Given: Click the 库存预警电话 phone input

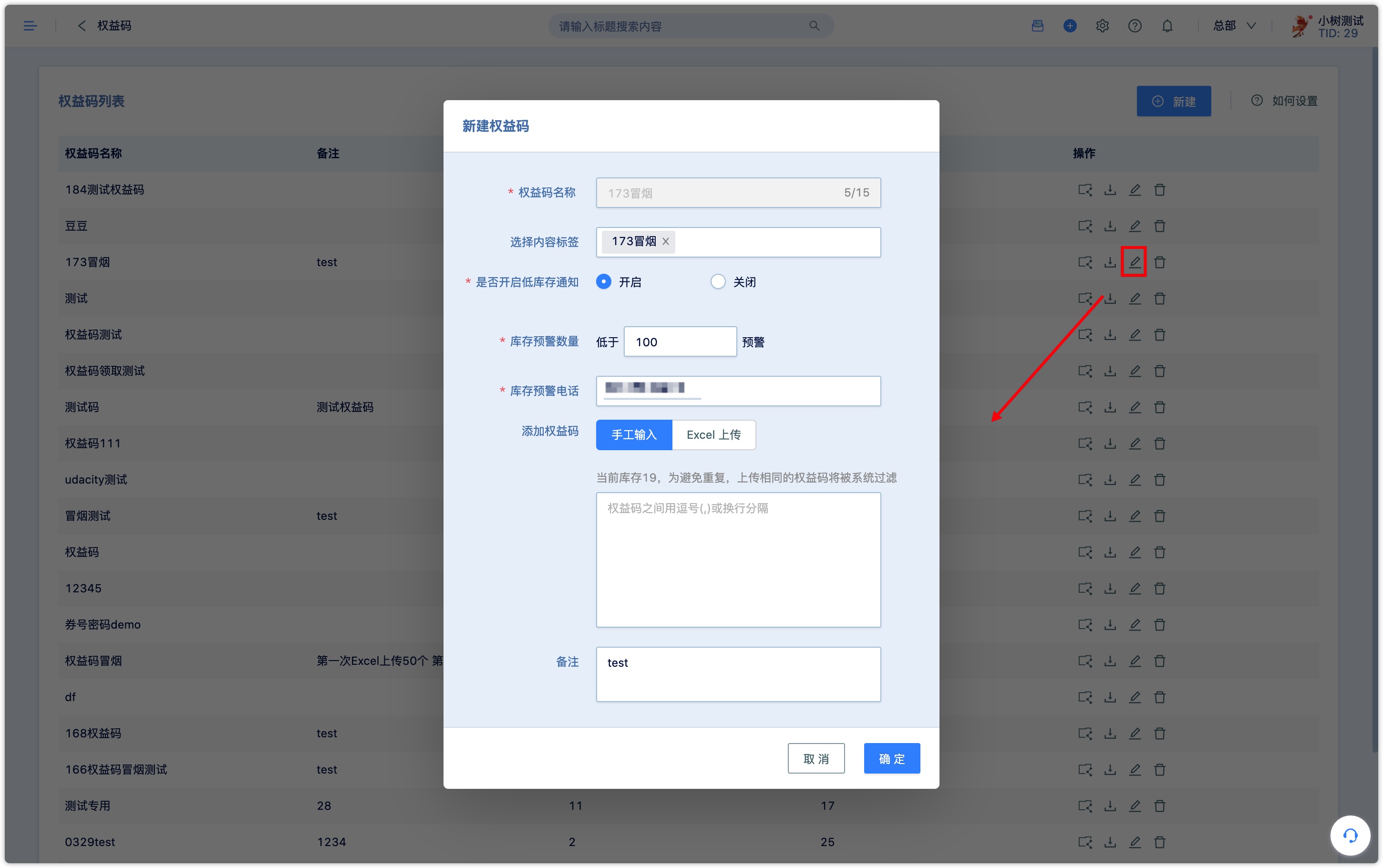Looking at the screenshot, I should 738,391.
